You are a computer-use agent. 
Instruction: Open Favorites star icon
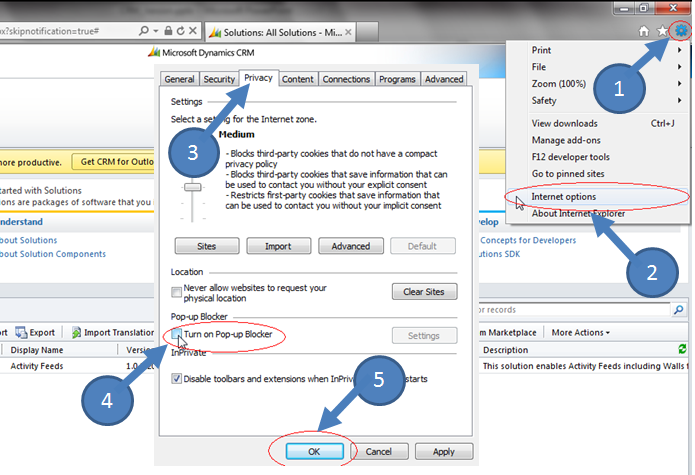pos(662,31)
